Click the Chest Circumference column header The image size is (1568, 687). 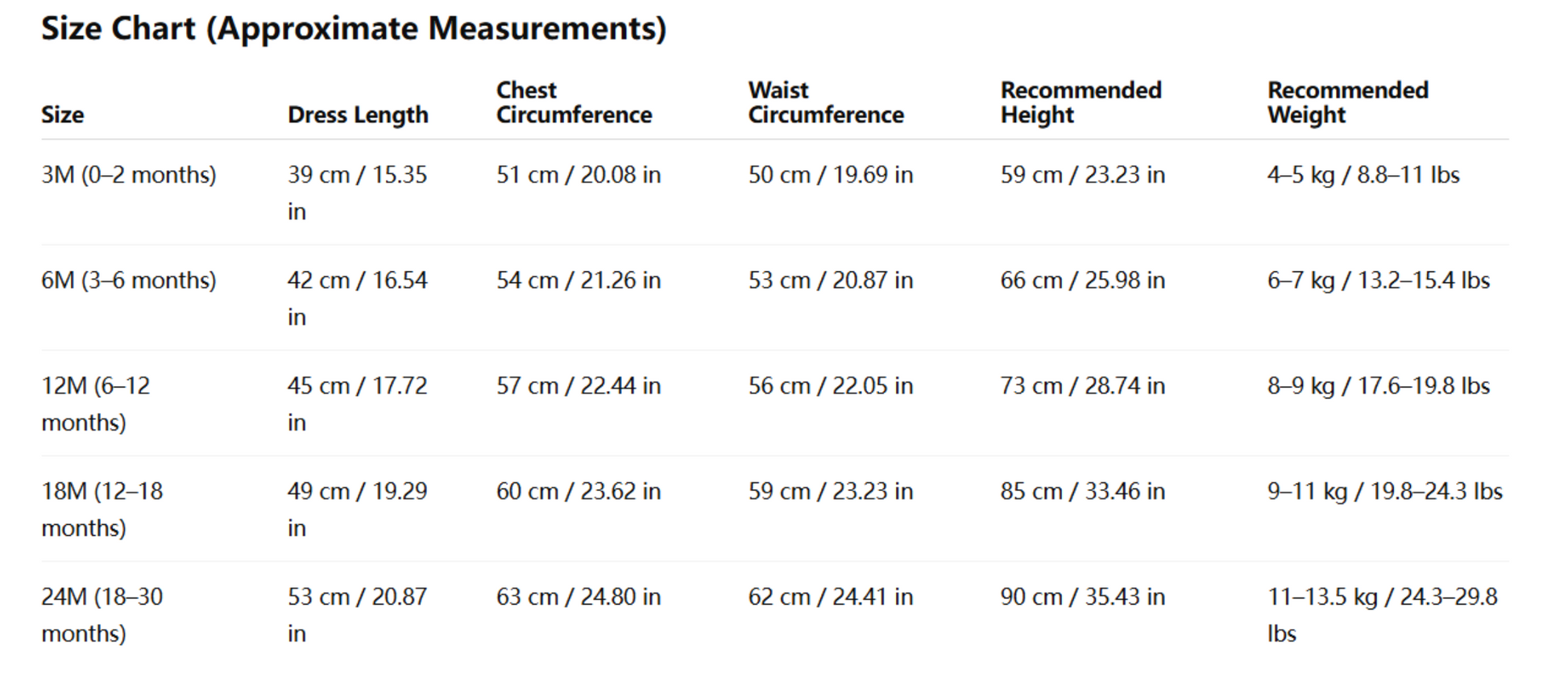click(574, 102)
